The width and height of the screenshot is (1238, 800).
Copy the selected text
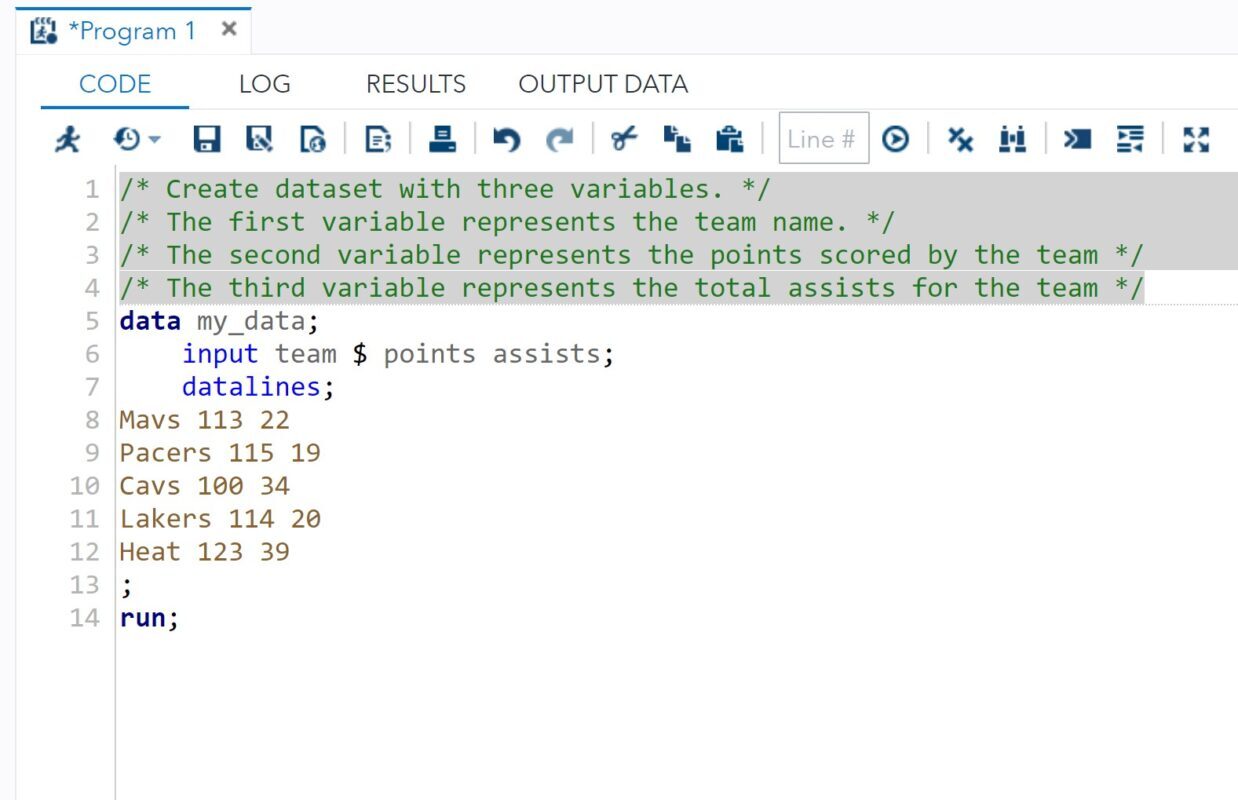[677, 140]
